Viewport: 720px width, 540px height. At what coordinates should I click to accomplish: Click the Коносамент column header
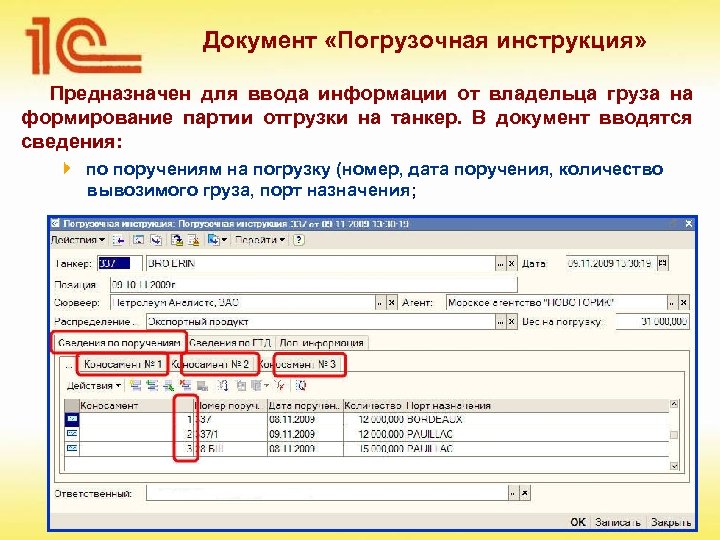click(x=137, y=405)
